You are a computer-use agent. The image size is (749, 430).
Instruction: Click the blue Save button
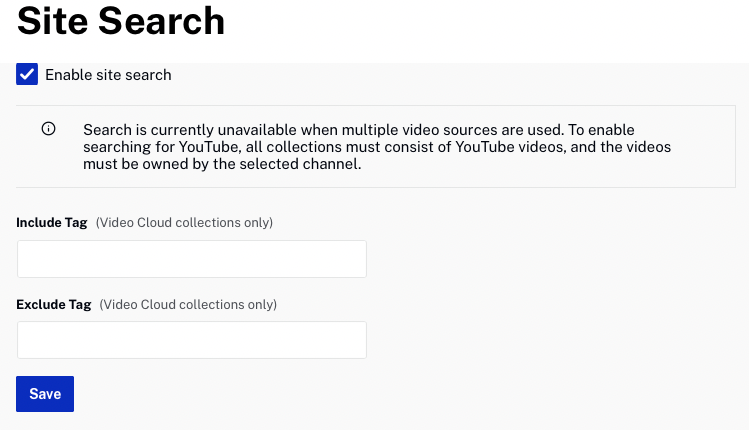tap(45, 394)
